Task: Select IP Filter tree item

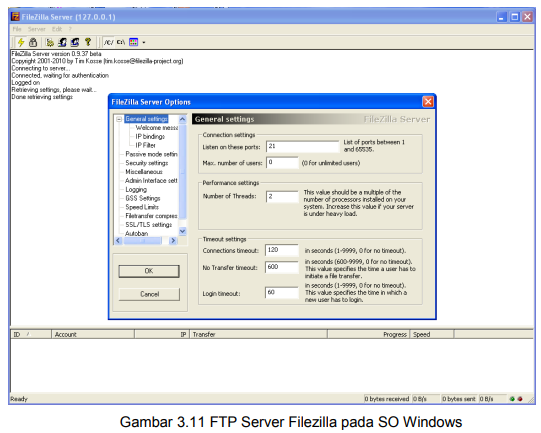Action: (x=145, y=145)
